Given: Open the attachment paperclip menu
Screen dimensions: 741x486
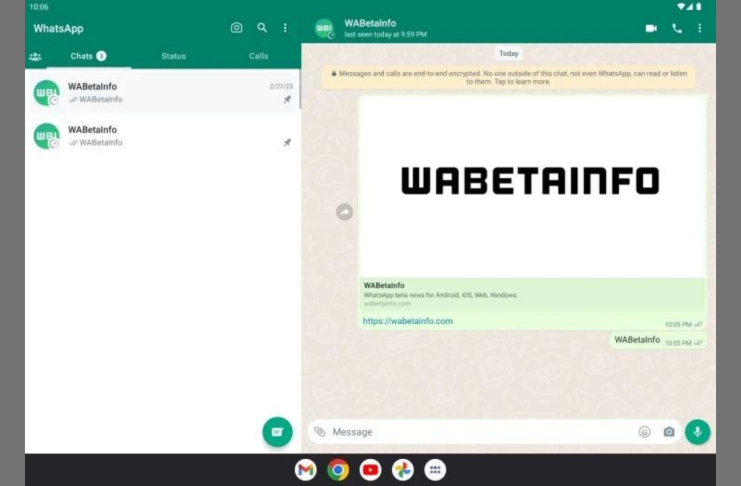Looking at the screenshot, I should 320,432.
